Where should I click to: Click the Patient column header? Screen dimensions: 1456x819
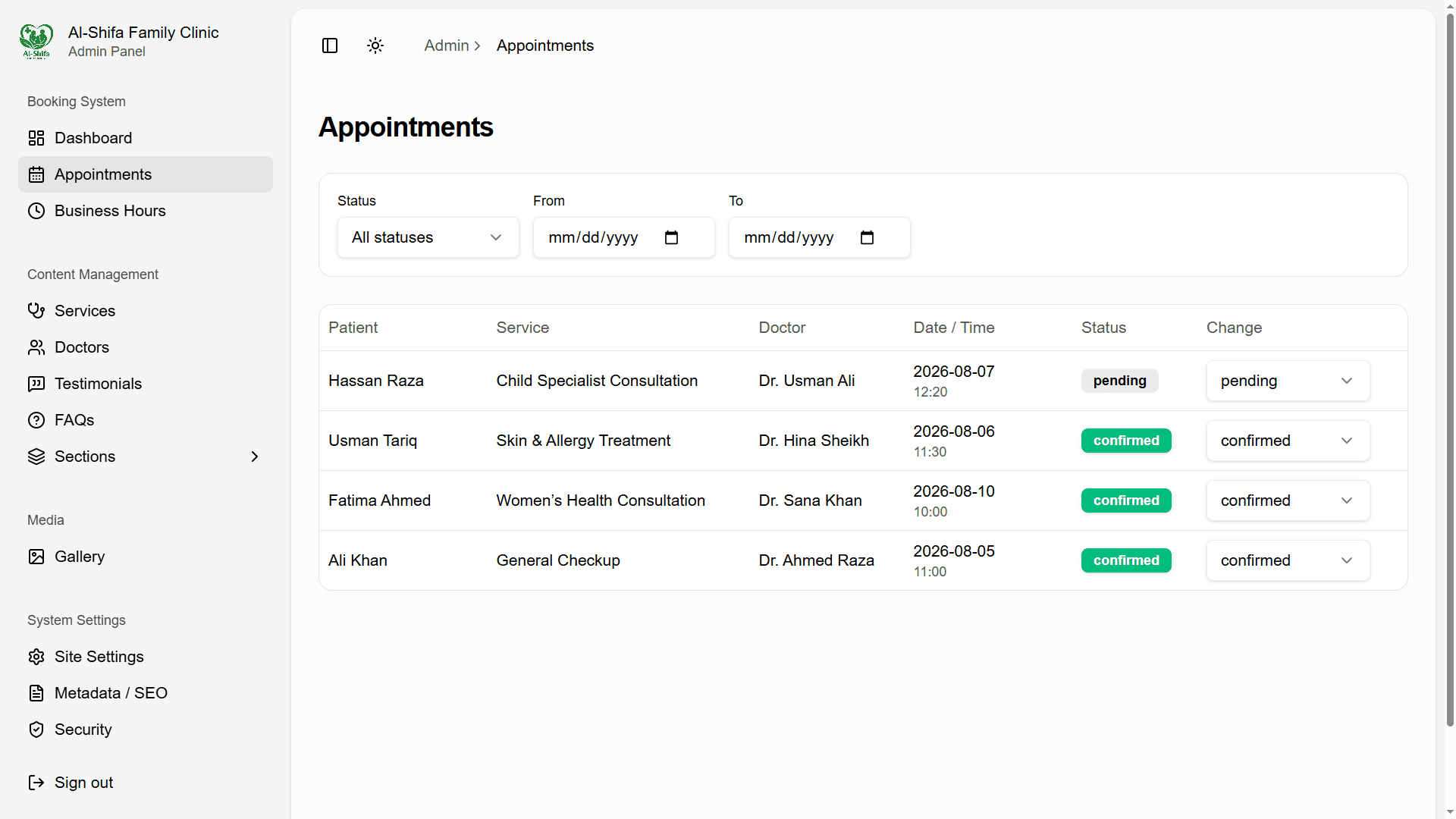point(353,328)
